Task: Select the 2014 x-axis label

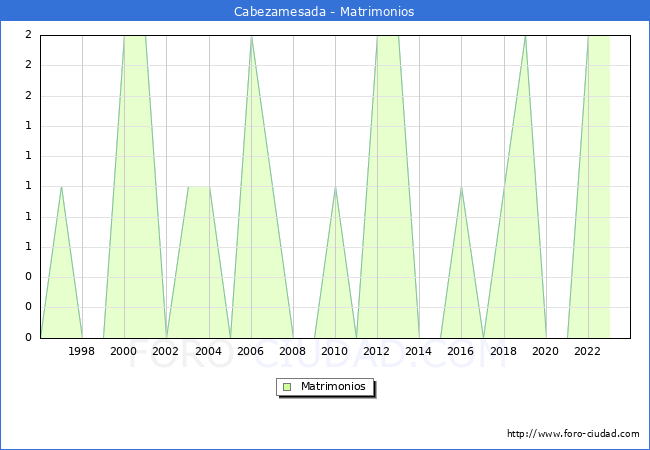Action: 419,351
